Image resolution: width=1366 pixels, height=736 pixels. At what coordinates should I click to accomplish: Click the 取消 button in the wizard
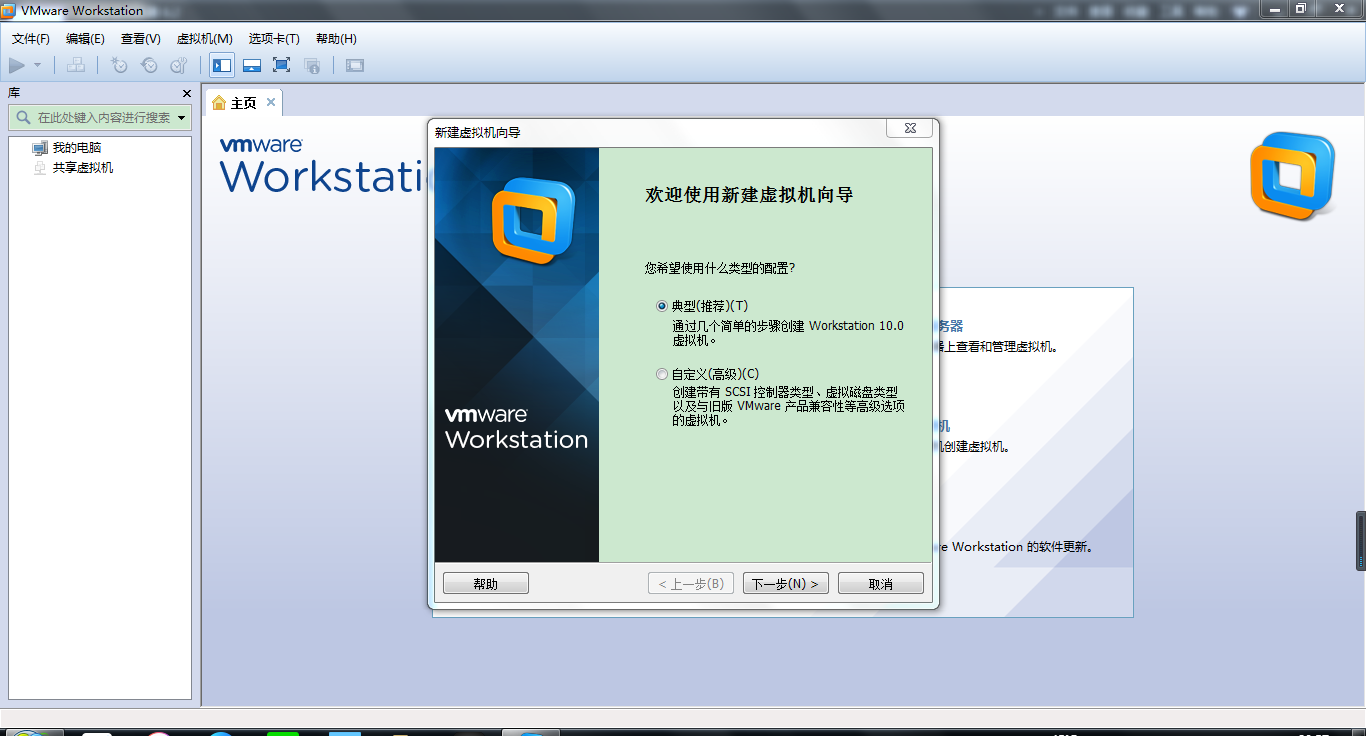click(x=881, y=583)
